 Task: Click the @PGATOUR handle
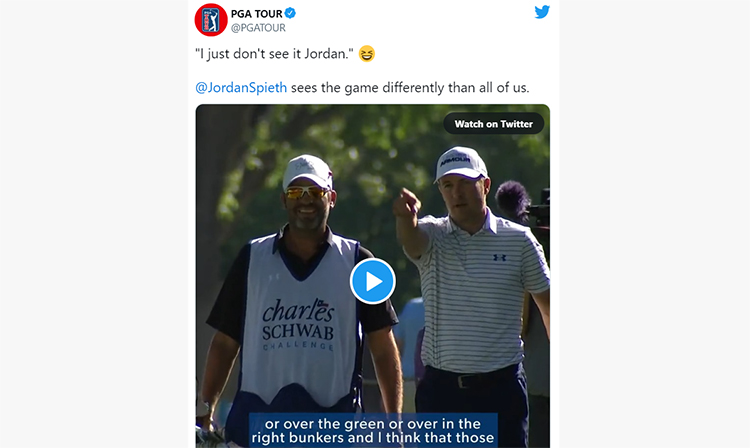(x=258, y=28)
